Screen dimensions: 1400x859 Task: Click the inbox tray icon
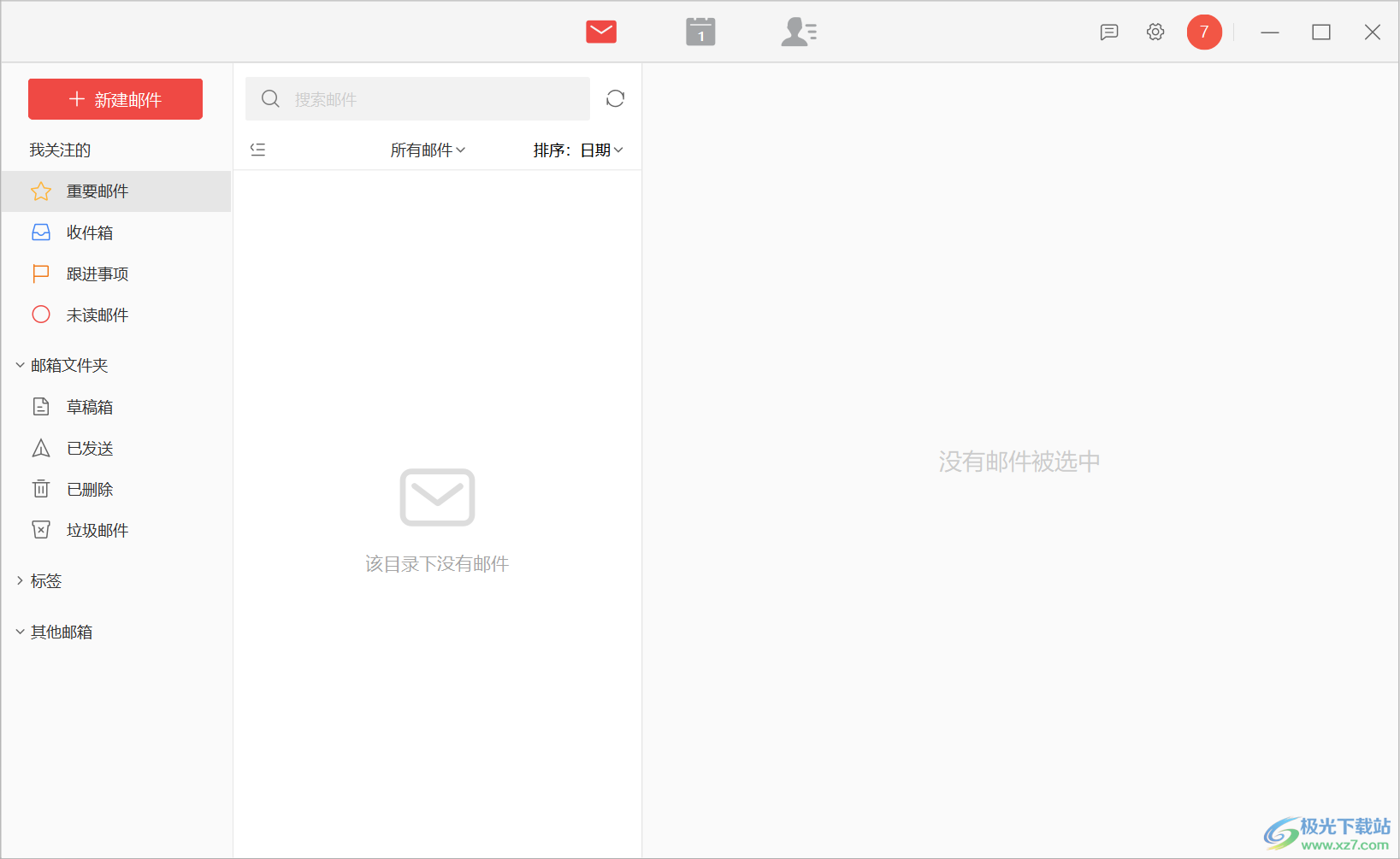[x=41, y=232]
